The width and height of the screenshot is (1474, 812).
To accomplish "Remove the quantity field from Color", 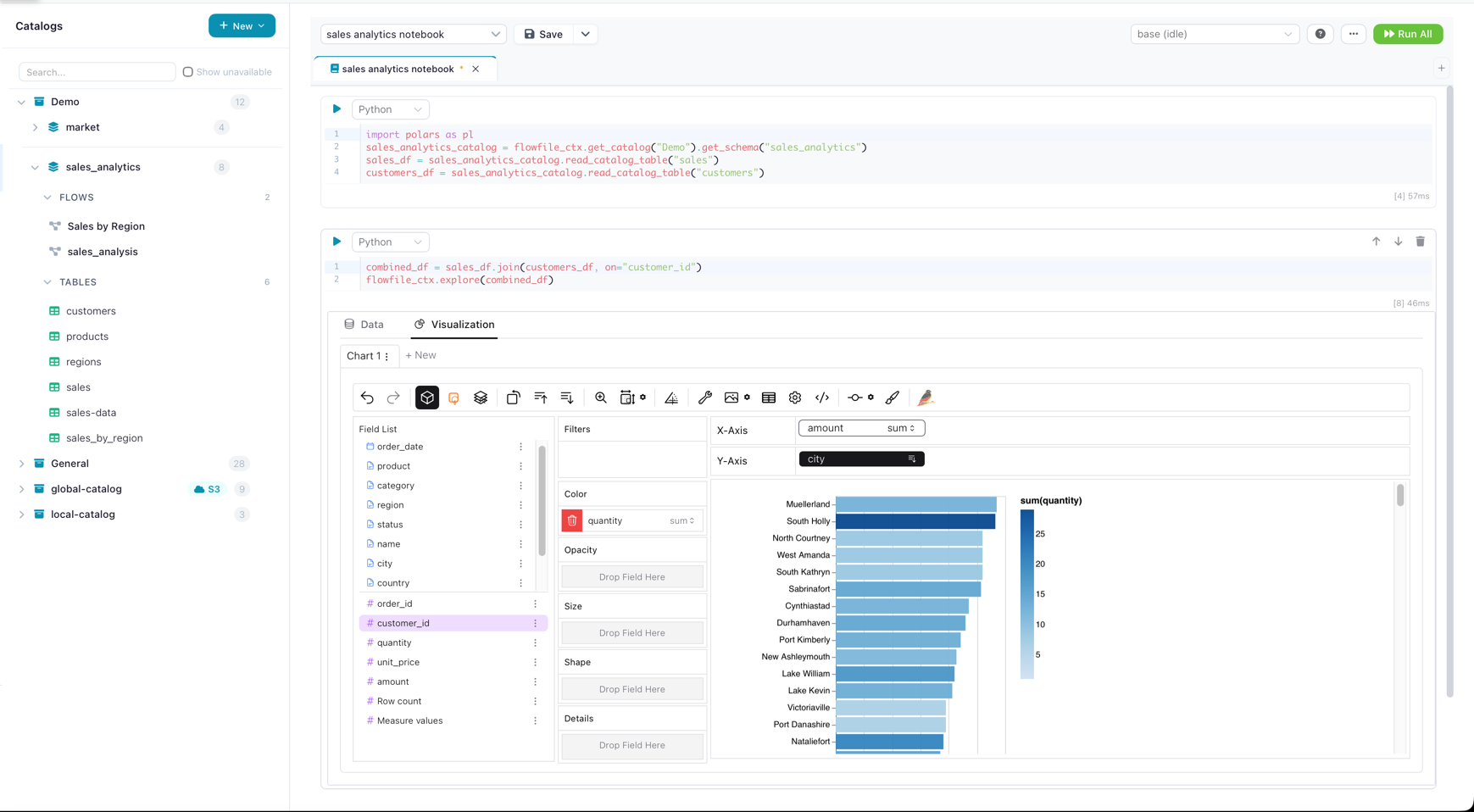I will point(572,520).
